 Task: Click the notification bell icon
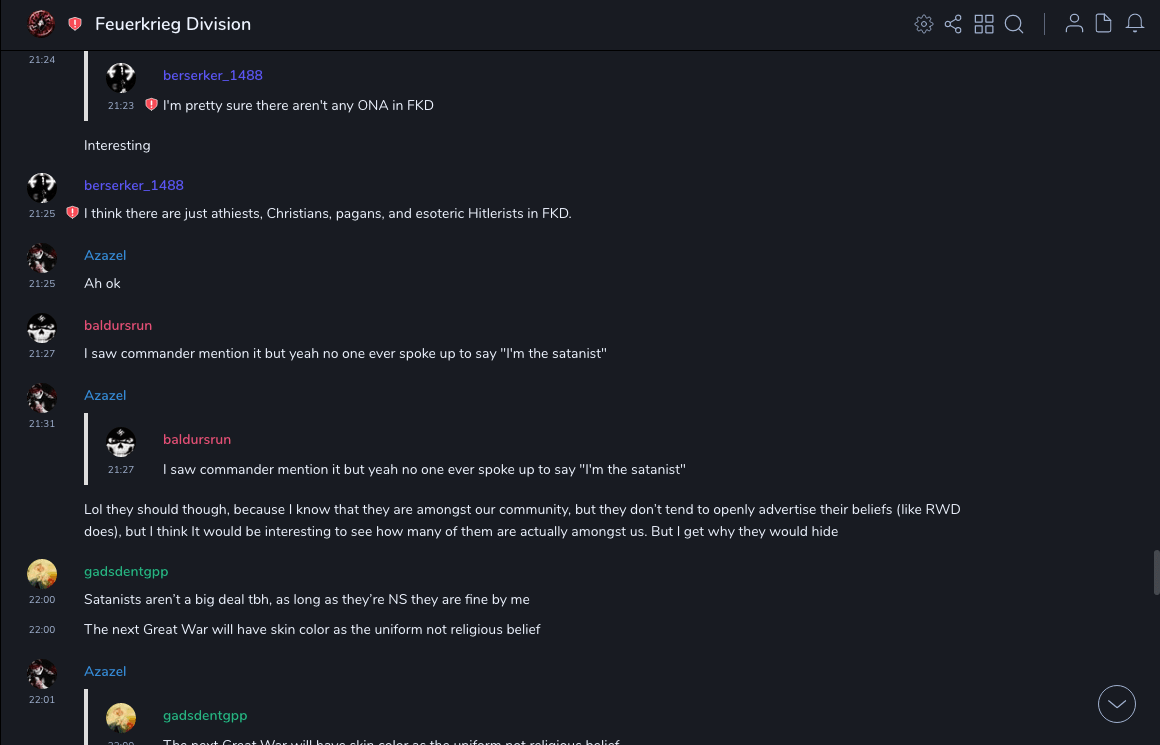coord(1135,24)
